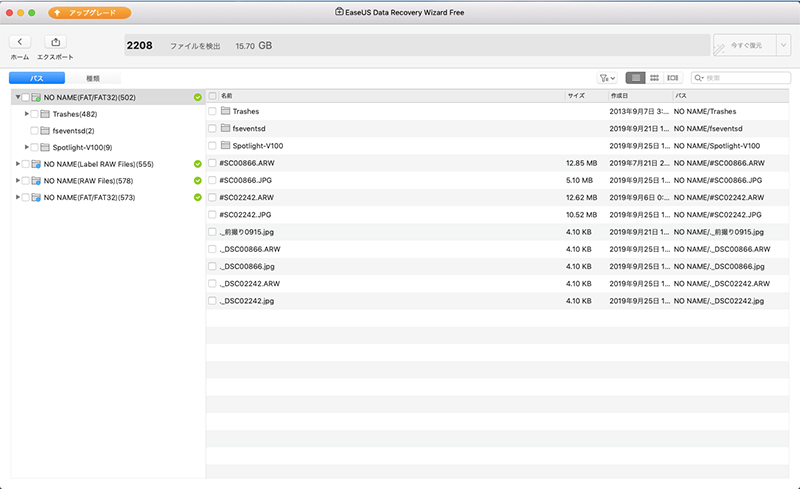Click drive icon of NO NAME(Label RAW Files)
Screen dimensions: 800x489
pyautogui.click(x=36, y=164)
